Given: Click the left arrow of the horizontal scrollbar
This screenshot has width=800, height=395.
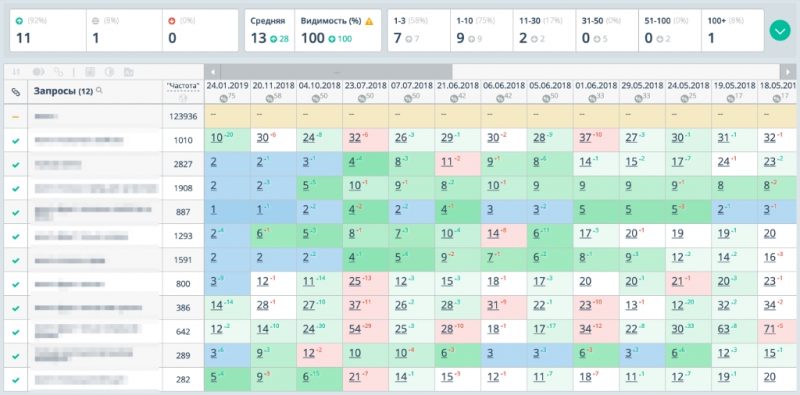Looking at the screenshot, I should pyautogui.click(x=212, y=71).
